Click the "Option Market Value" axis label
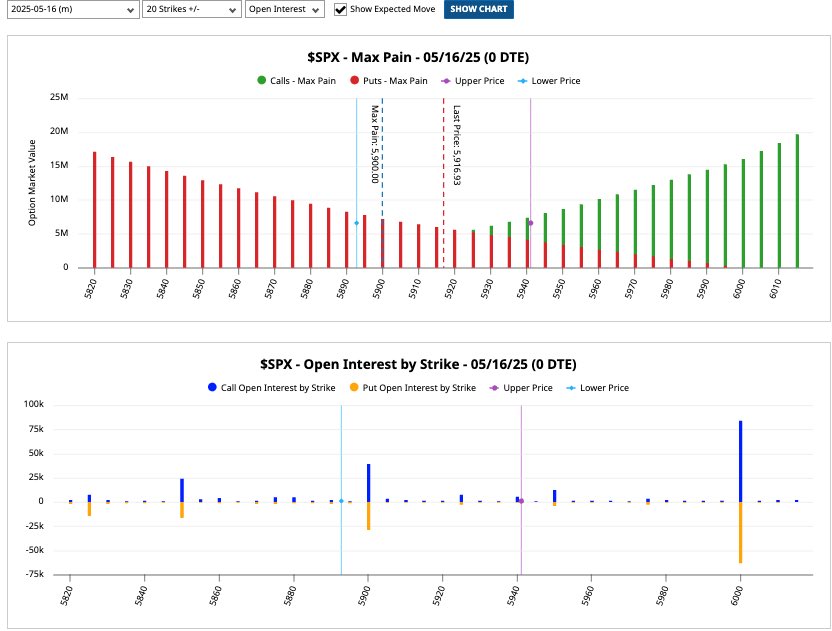 [x=32, y=183]
